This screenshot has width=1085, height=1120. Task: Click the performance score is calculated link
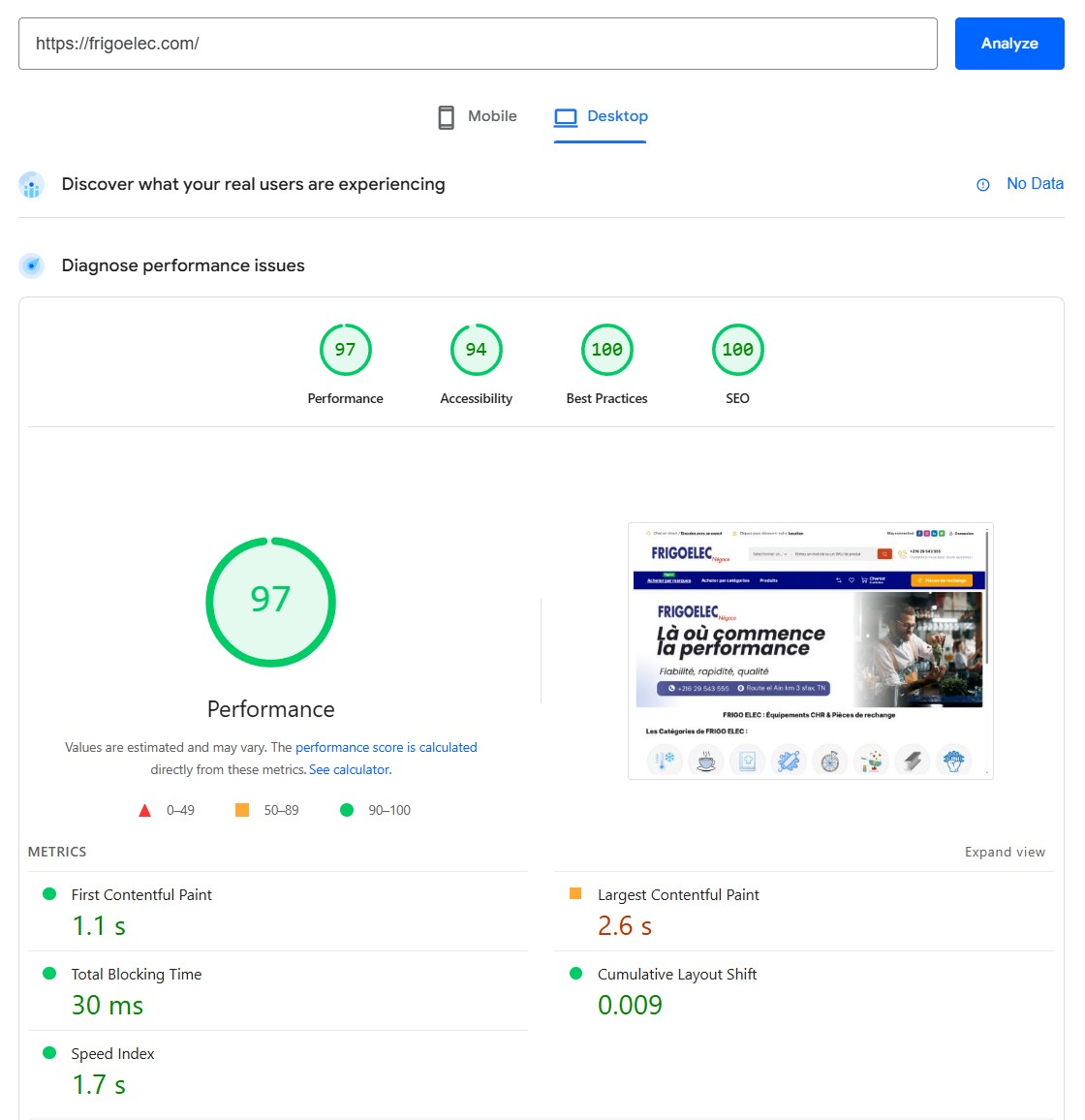pos(386,747)
